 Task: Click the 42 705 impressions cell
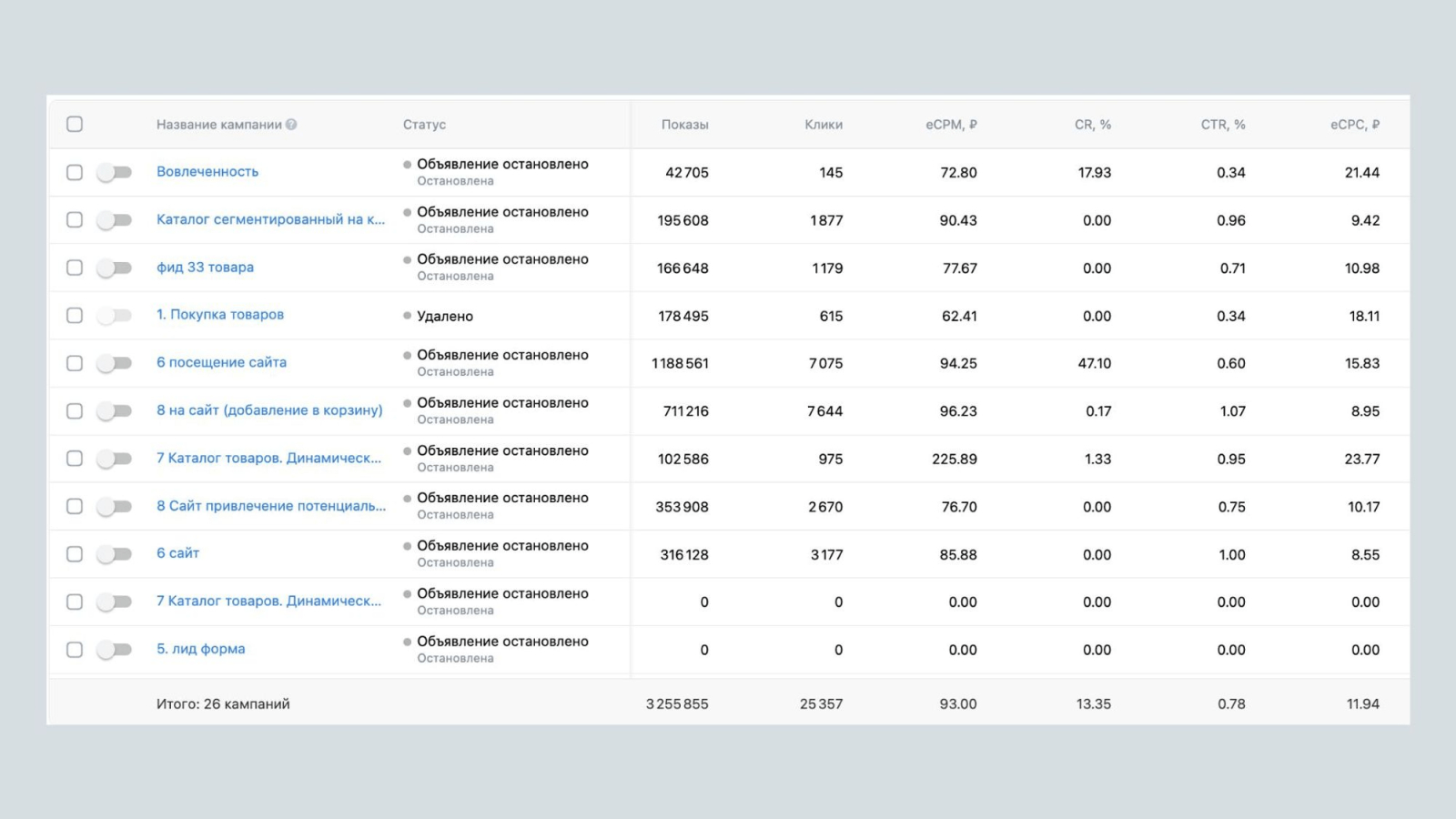pos(687,173)
